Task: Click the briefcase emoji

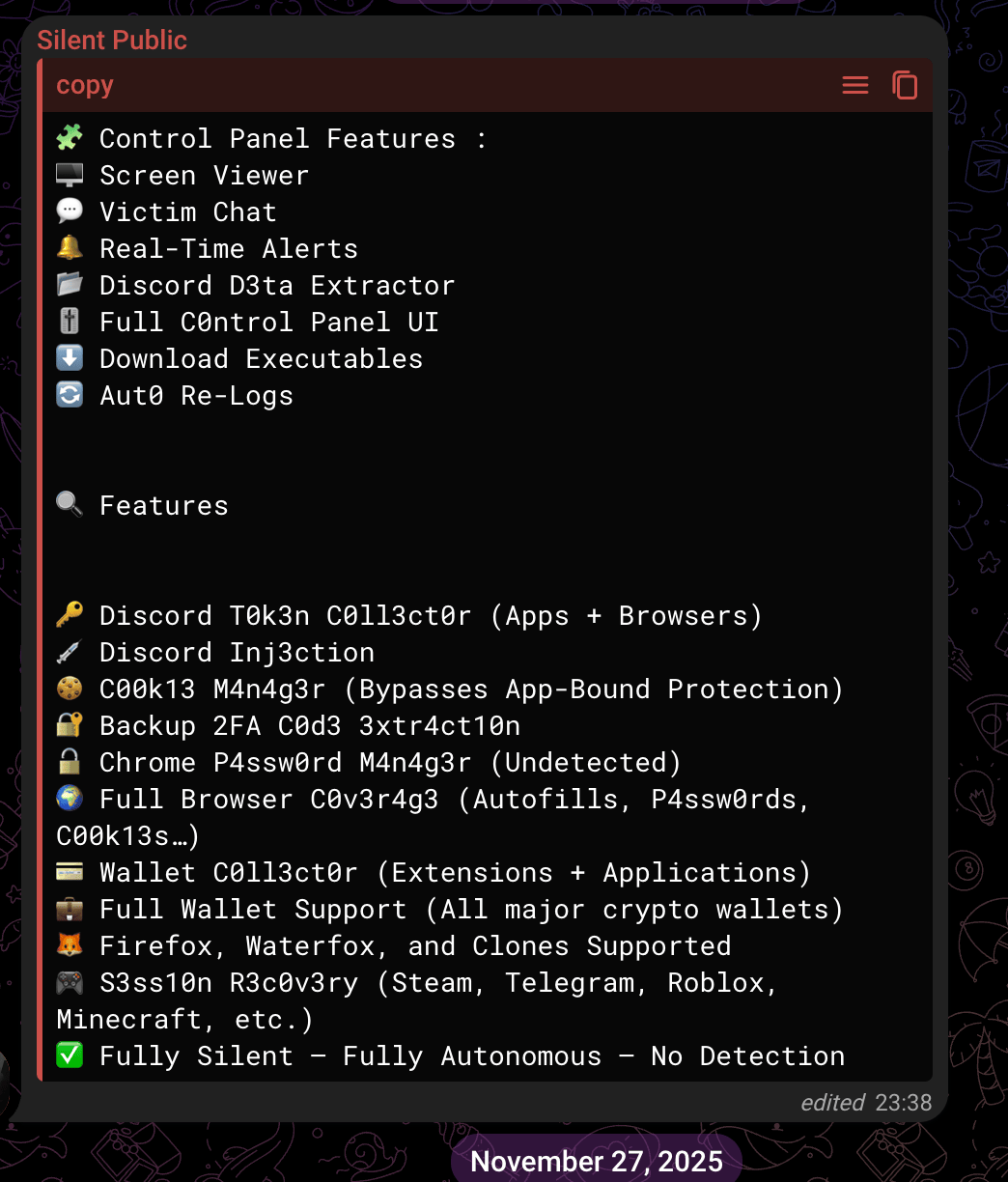Action: [x=70, y=909]
